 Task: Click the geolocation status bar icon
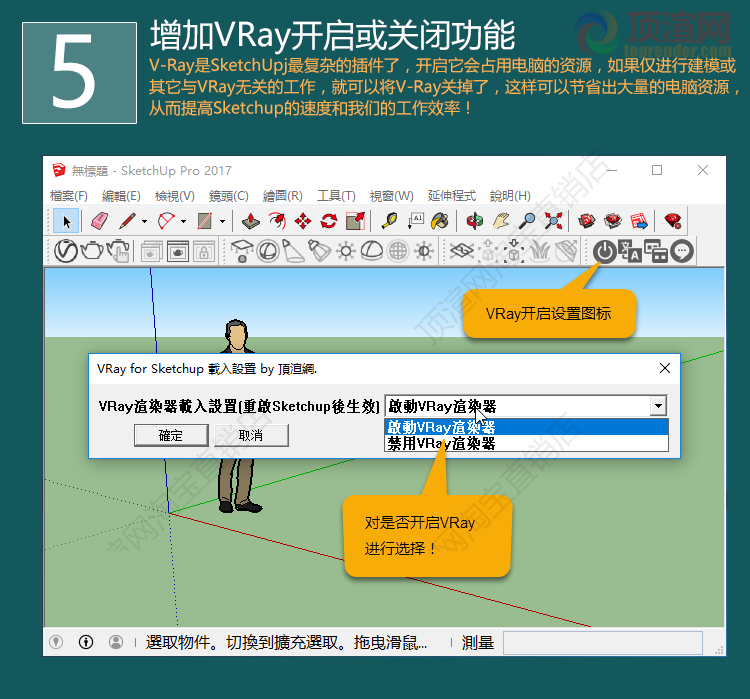(56, 642)
